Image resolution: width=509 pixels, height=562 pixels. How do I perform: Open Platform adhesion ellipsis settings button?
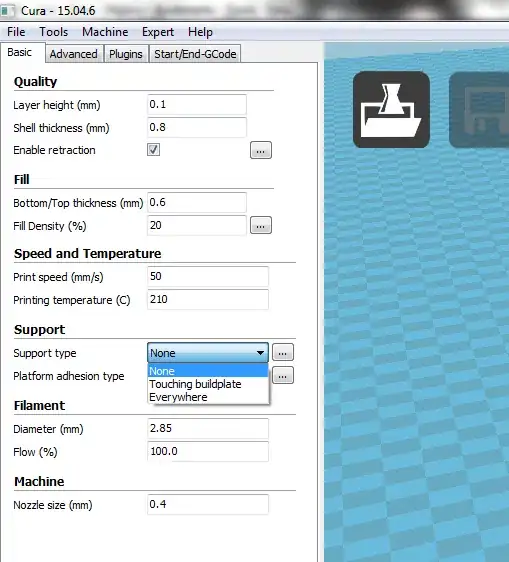pos(283,375)
